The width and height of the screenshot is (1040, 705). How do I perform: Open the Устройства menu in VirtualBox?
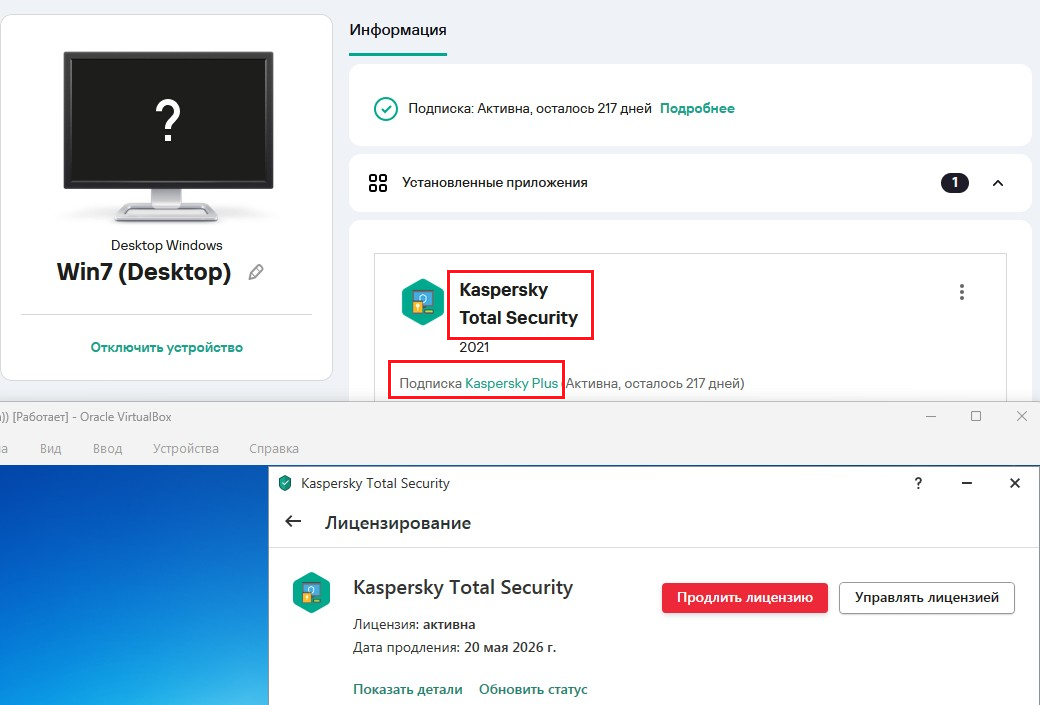coord(185,449)
